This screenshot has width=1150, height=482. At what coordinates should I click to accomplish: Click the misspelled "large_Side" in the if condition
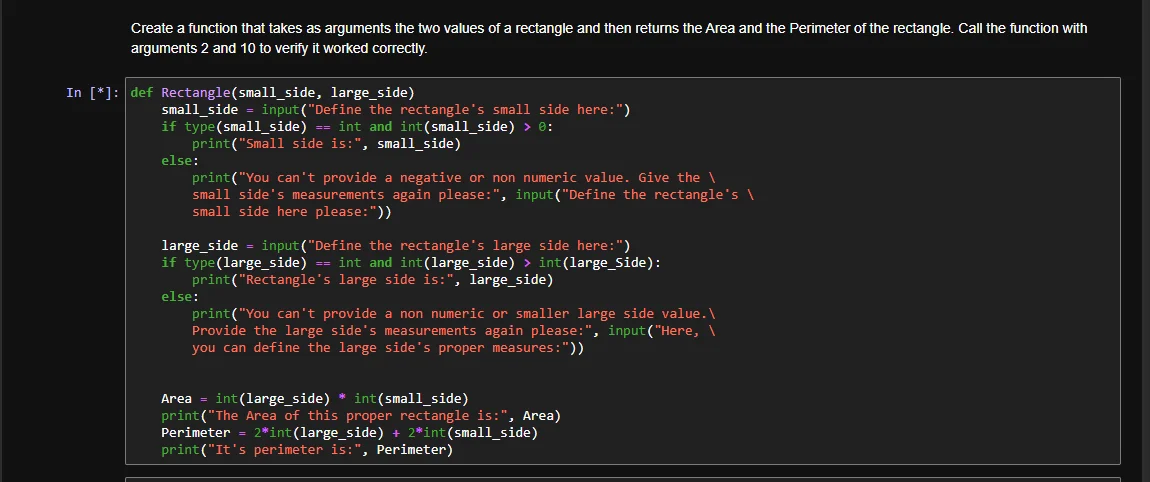click(x=612, y=263)
